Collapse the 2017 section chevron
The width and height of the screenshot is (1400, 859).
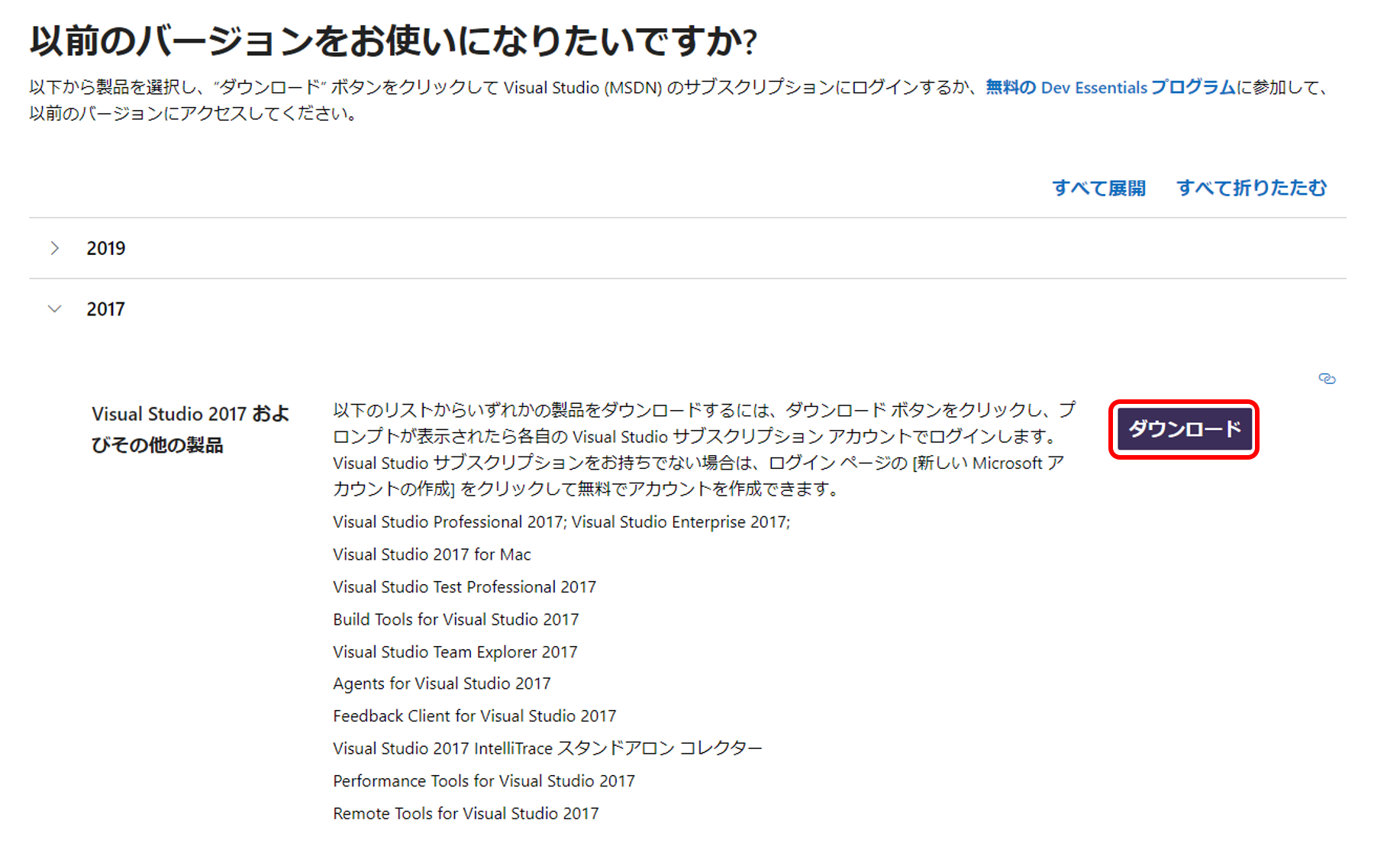[55, 309]
